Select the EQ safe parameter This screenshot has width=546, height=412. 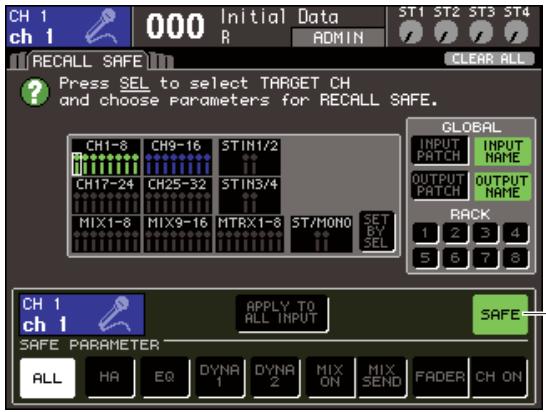164,377
